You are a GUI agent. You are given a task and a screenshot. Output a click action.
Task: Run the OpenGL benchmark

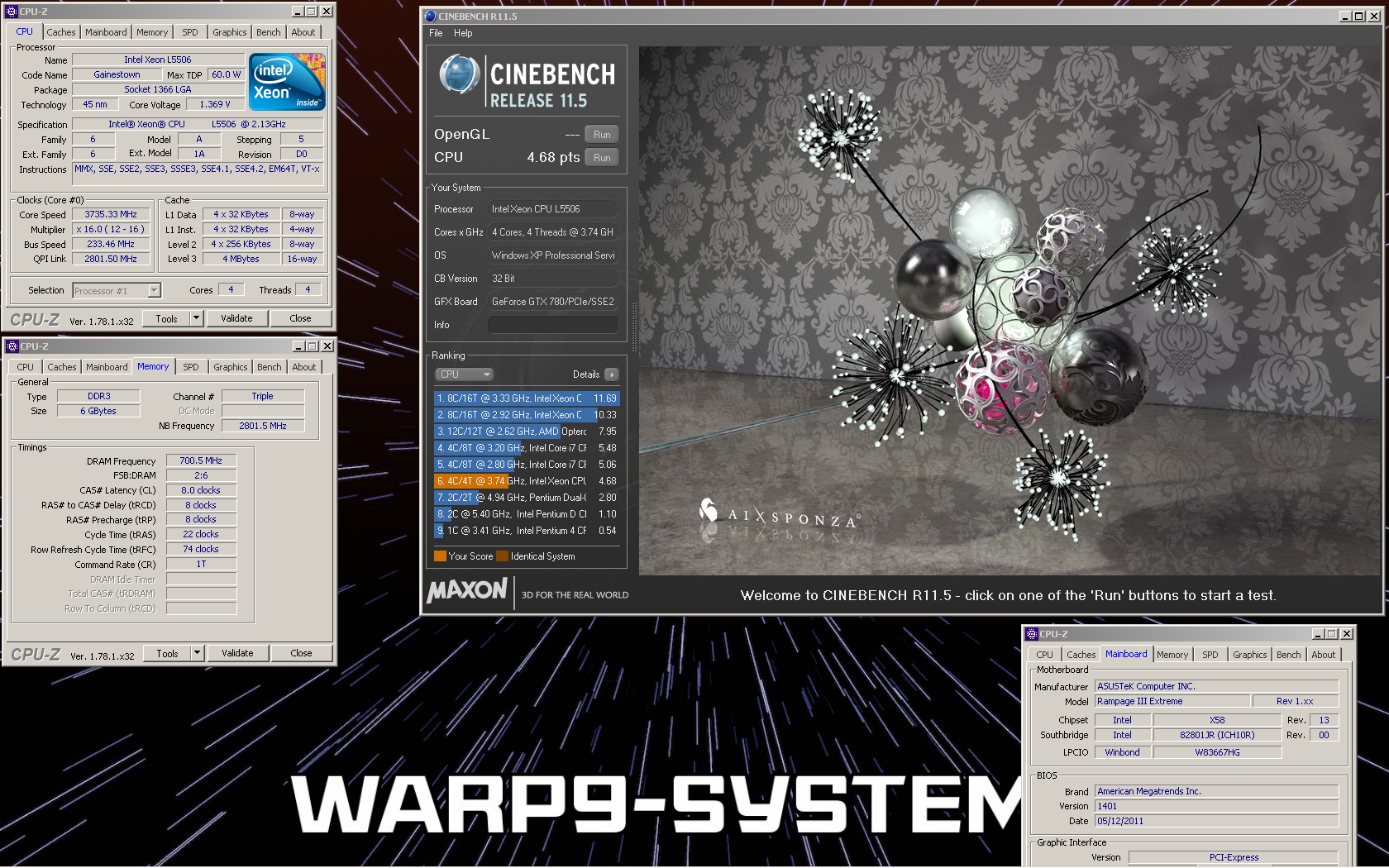[x=602, y=135]
